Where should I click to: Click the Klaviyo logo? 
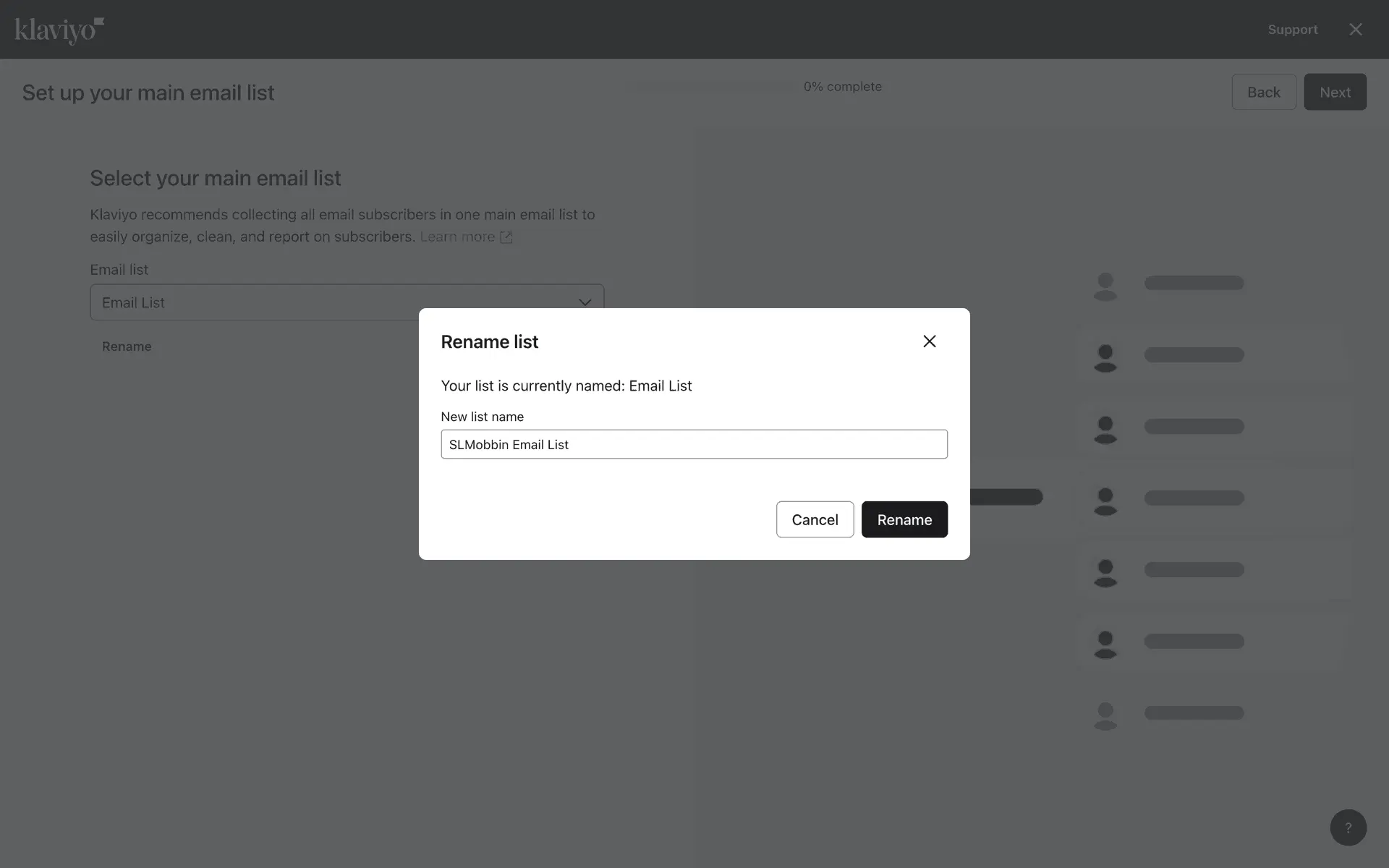point(59,30)
